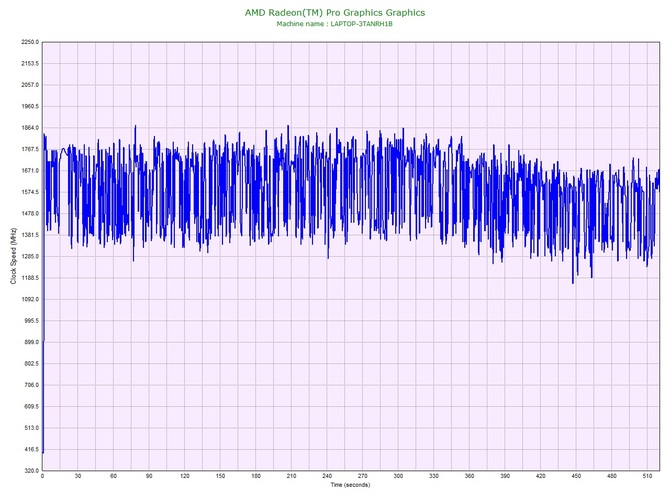Click the 2250.0 y-axis value
The height and width of the screenshot is (502, 670).
[x=30, y=42]
